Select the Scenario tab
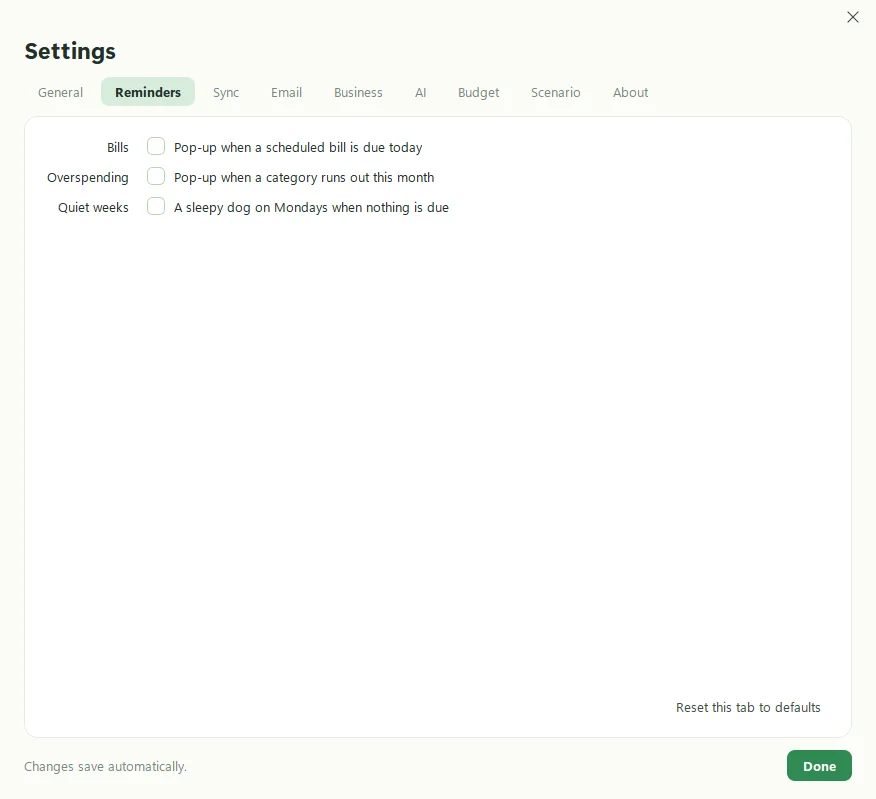 (556, 92)
